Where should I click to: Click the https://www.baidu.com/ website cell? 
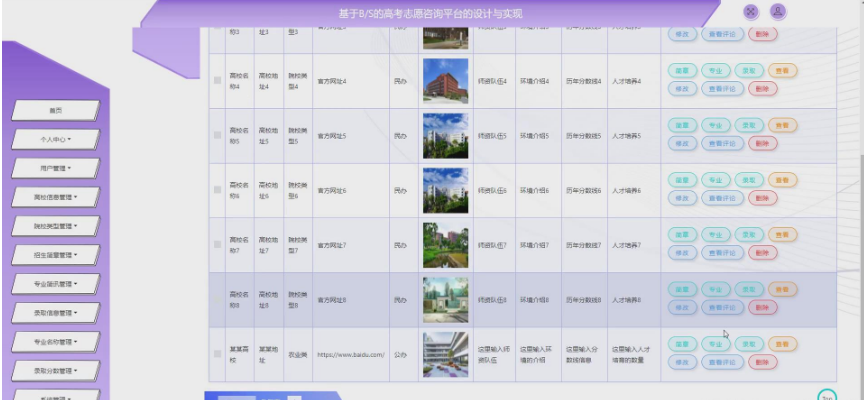[x=351, y=355]
